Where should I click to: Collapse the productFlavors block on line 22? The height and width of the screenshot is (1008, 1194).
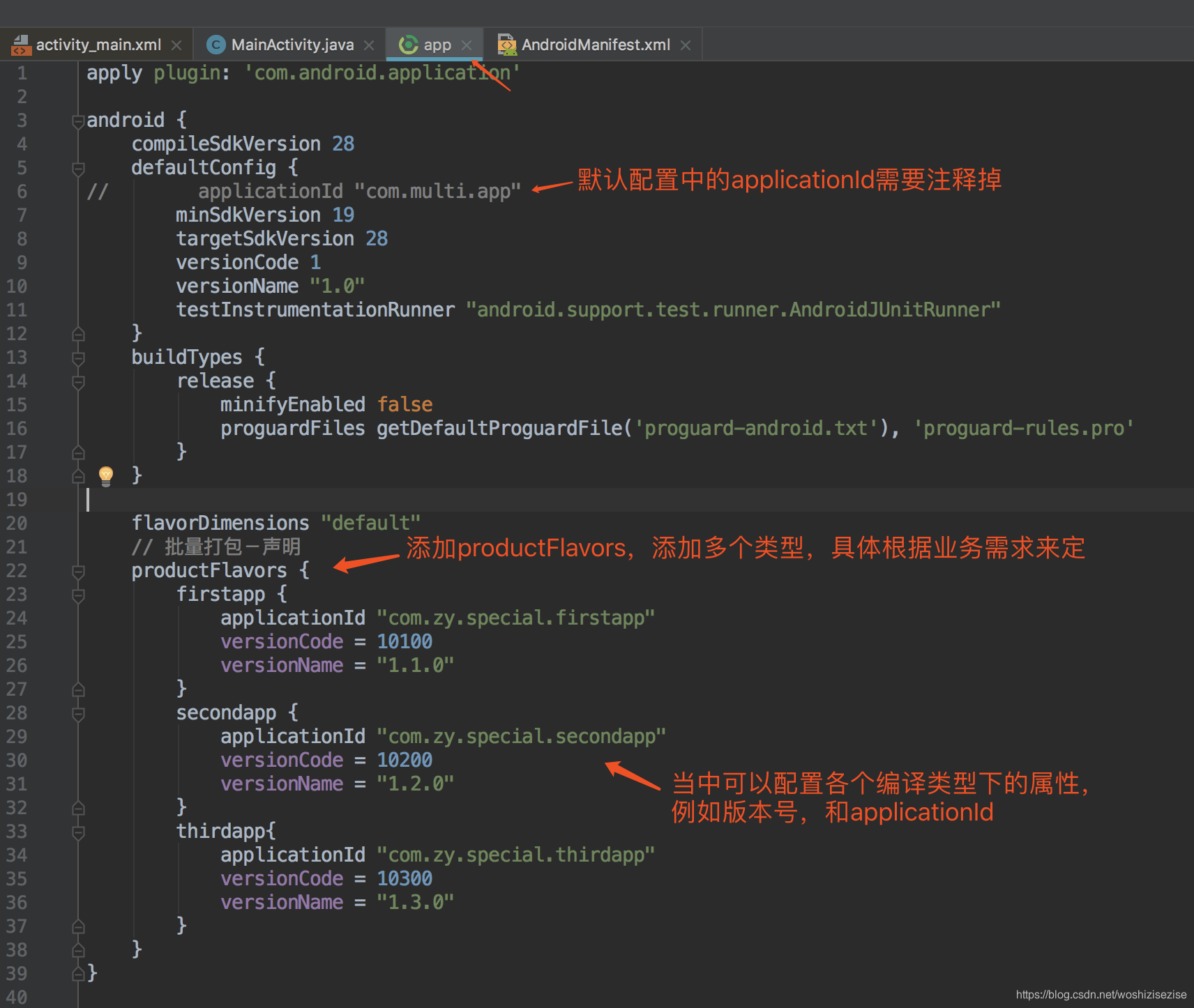point(78,572)
